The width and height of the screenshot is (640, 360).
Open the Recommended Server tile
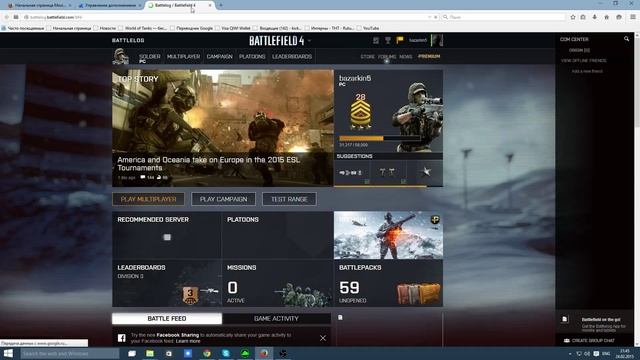pyautogui.click(x=167, y=235)
